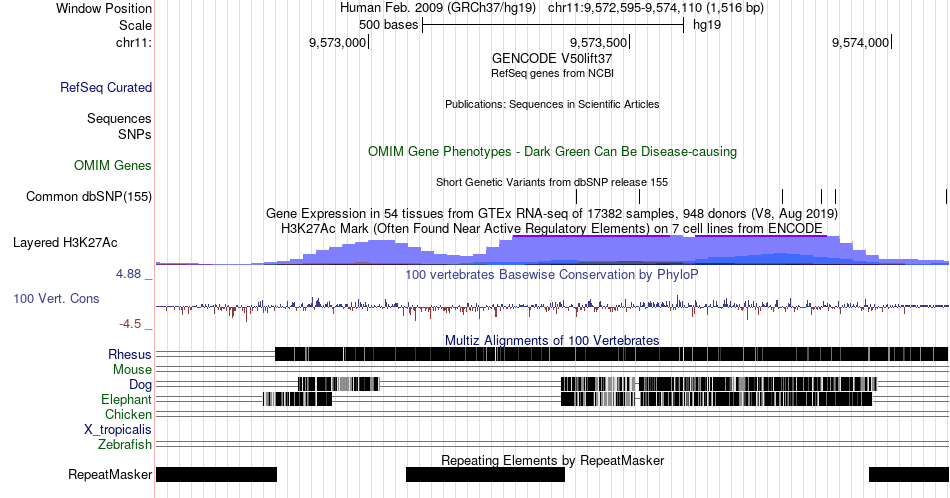Click the GENCODE V50lift37 track title

point(552,58)
